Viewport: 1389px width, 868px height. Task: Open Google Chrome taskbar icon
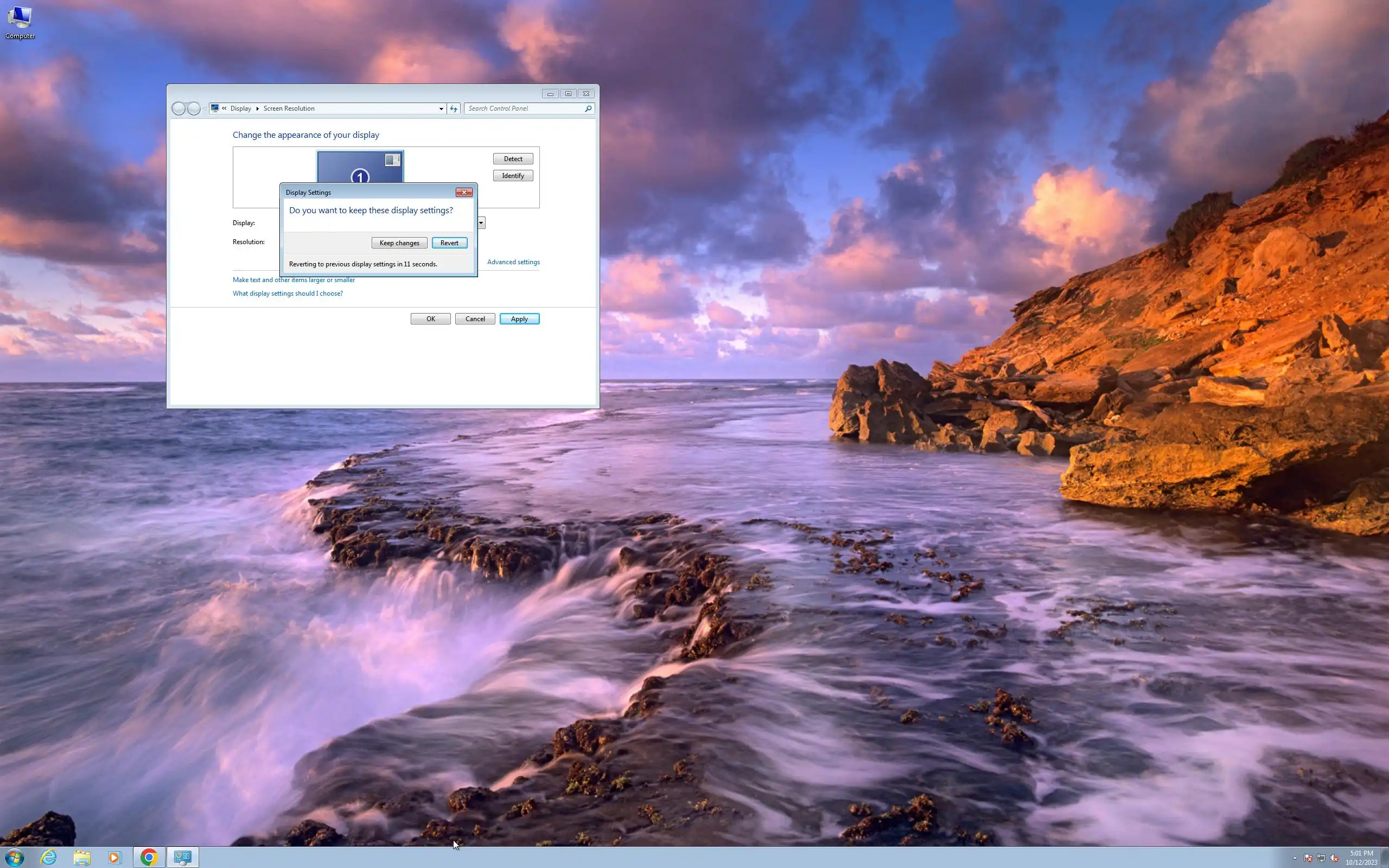(149, 857)
